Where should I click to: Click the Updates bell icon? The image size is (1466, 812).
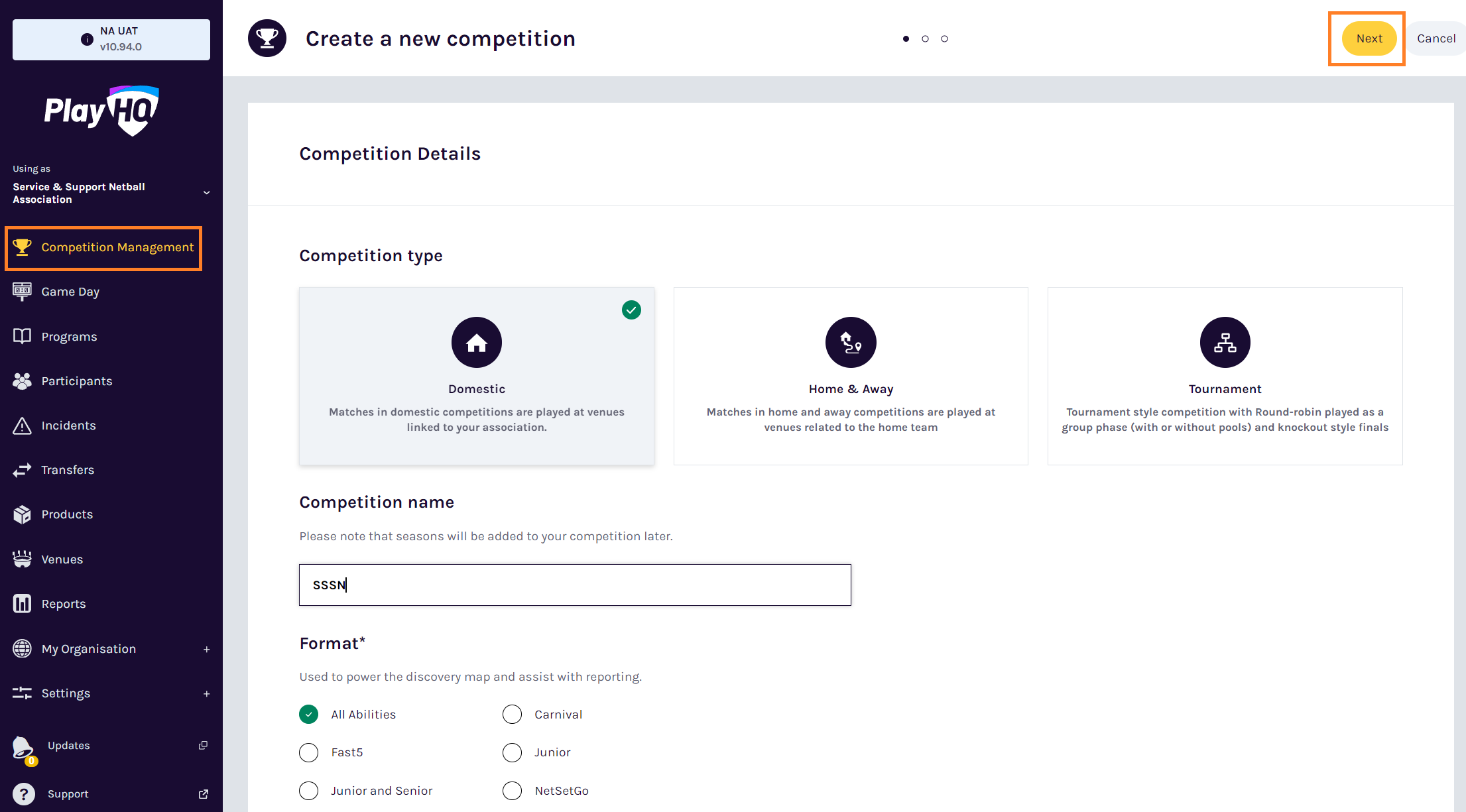23,747
